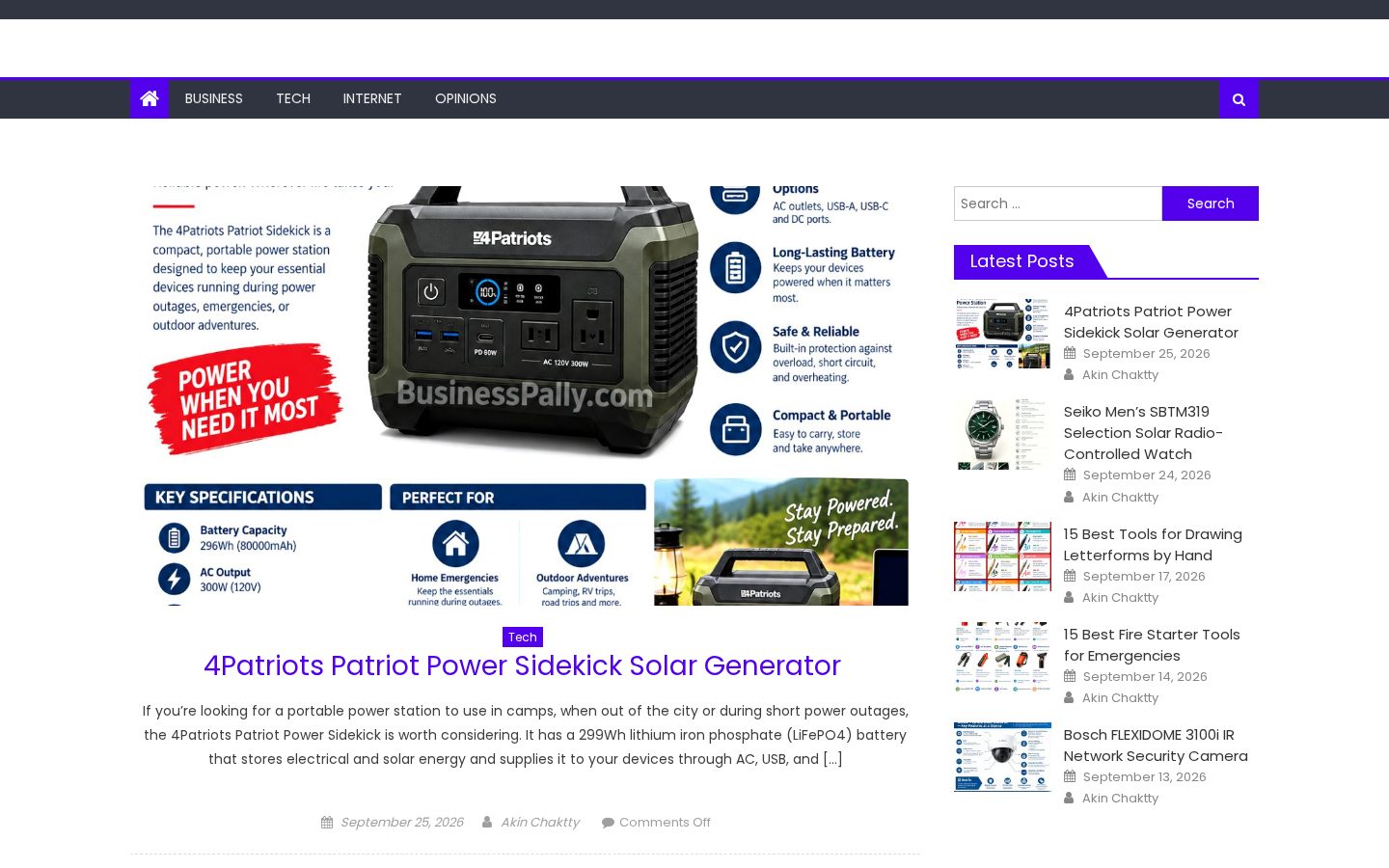Open 15 Best Tools for Drawing Letterforms
The height and width of the screenshot is (868, 1389).
pyautogui.click(x=1153, y=545)
